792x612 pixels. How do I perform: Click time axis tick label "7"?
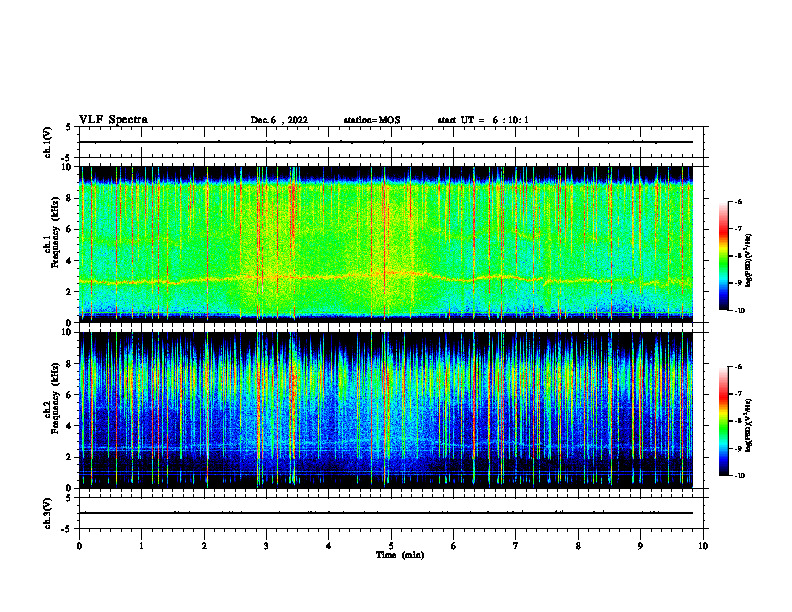tap(516, 546)
